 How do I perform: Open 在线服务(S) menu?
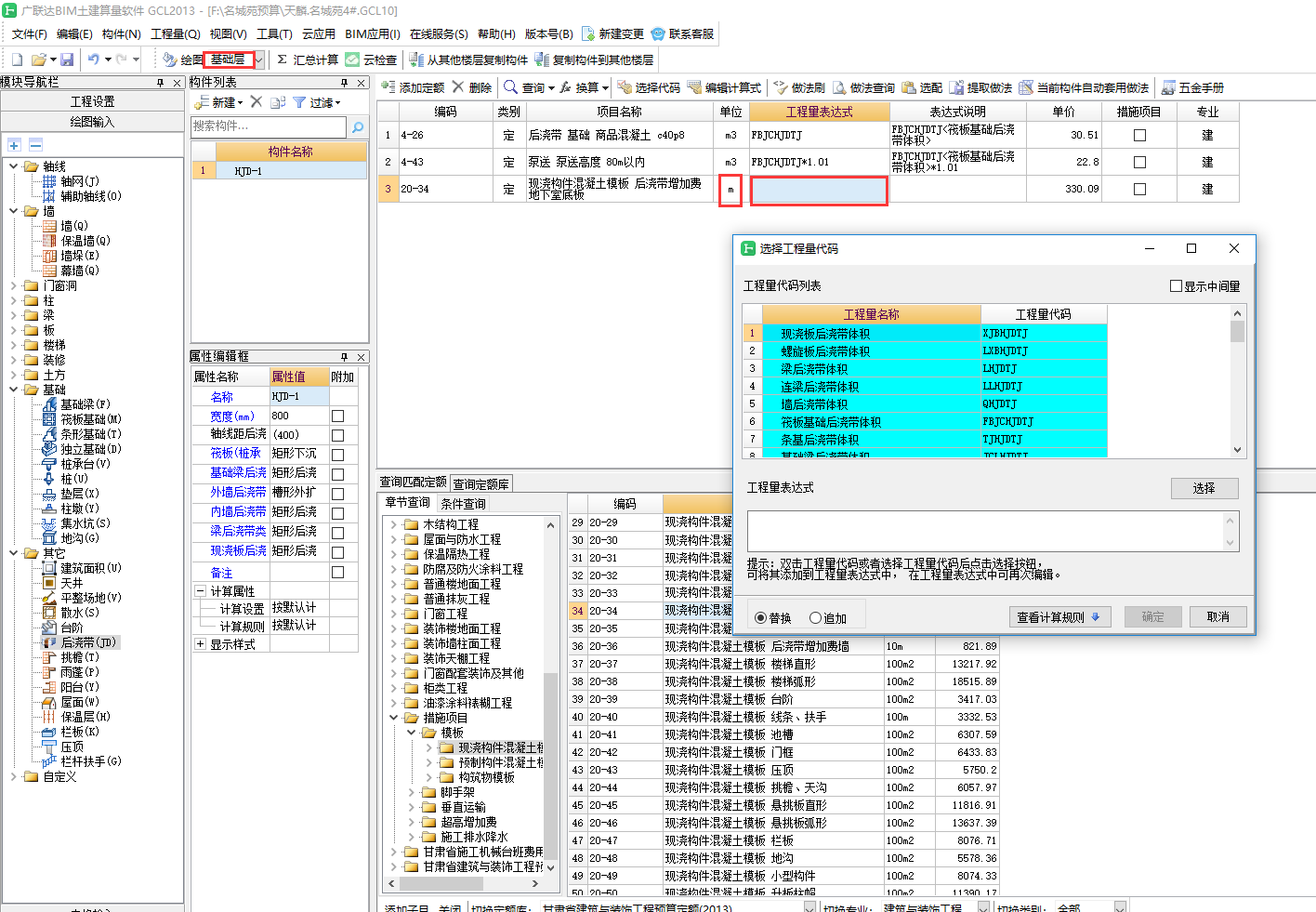coord(439,34)
